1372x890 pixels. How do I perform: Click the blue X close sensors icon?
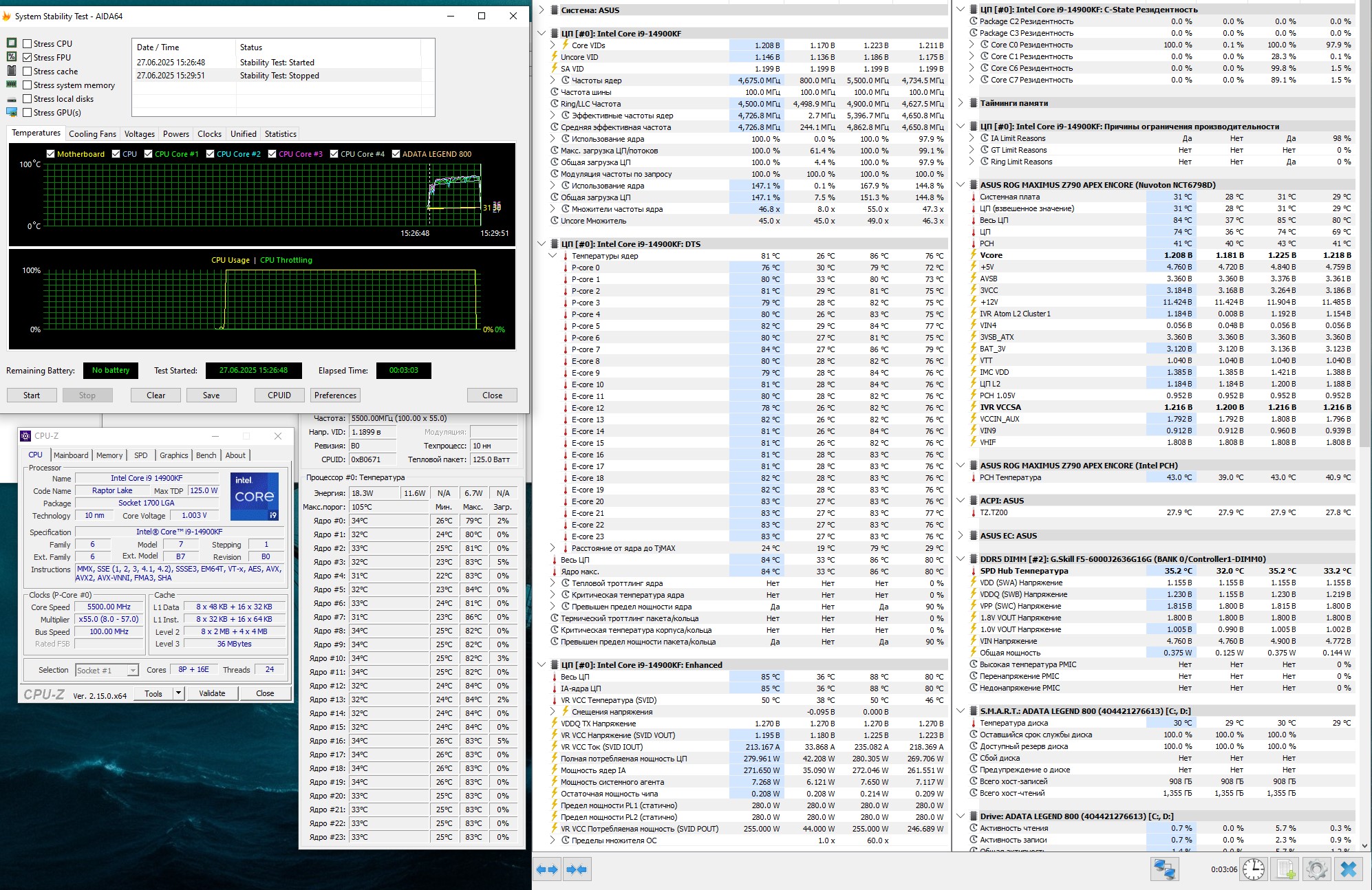1349,869
